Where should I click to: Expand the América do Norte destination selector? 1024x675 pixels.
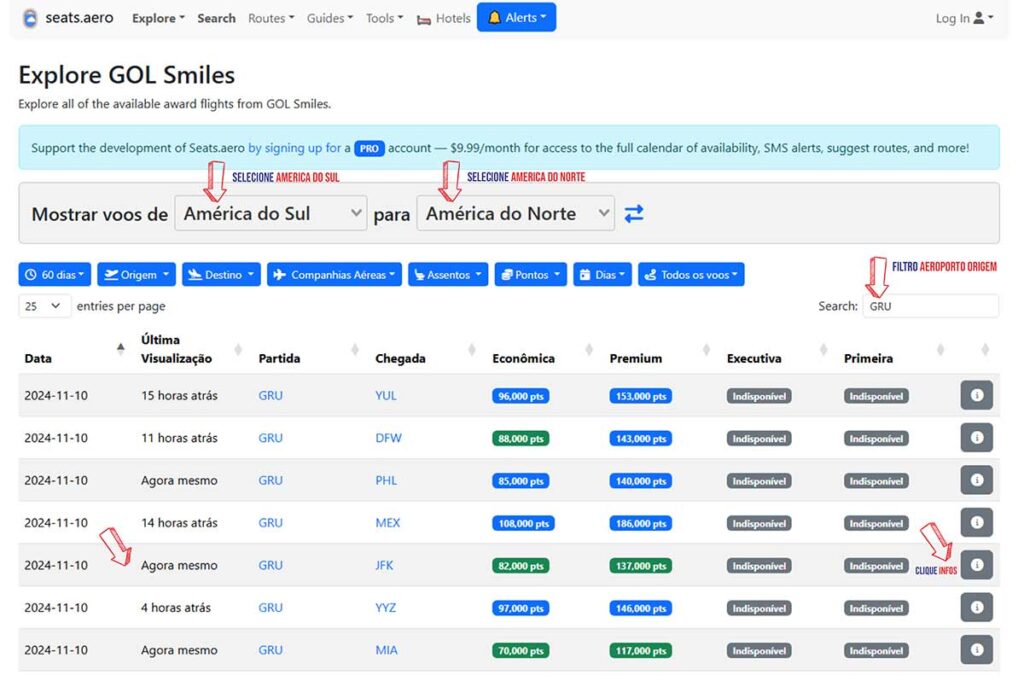click(515, 213)
